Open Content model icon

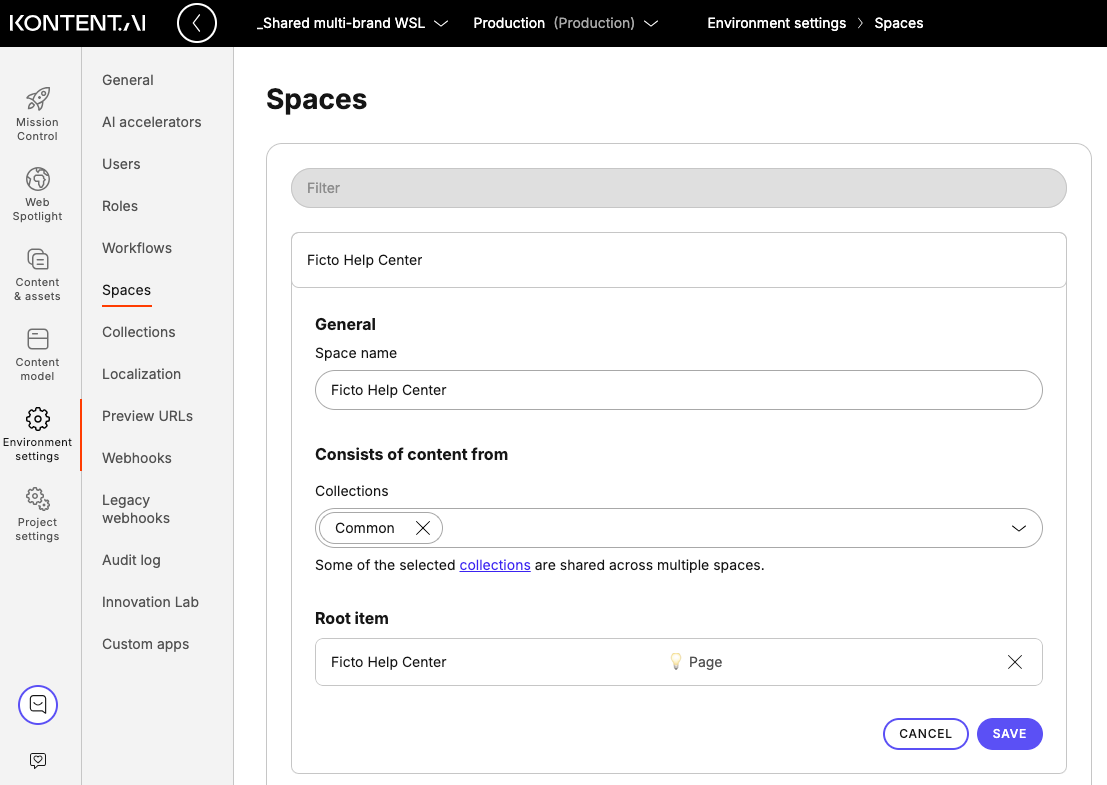38,339
